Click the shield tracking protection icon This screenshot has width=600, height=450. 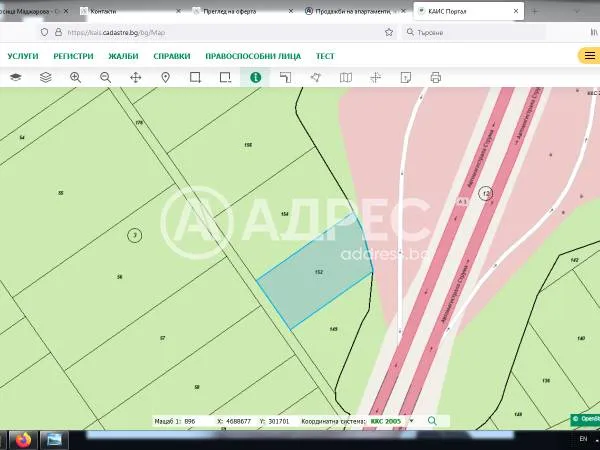pos(44,32)
